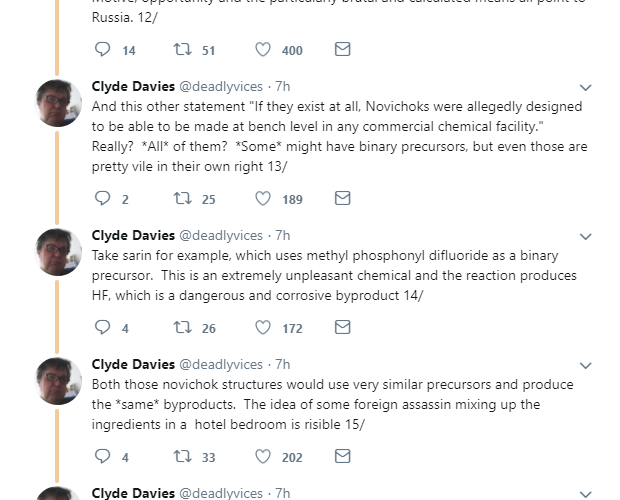620x500 pixels.
Task: Retweet the tweet with 51 retweets
Action: (182, 50)
